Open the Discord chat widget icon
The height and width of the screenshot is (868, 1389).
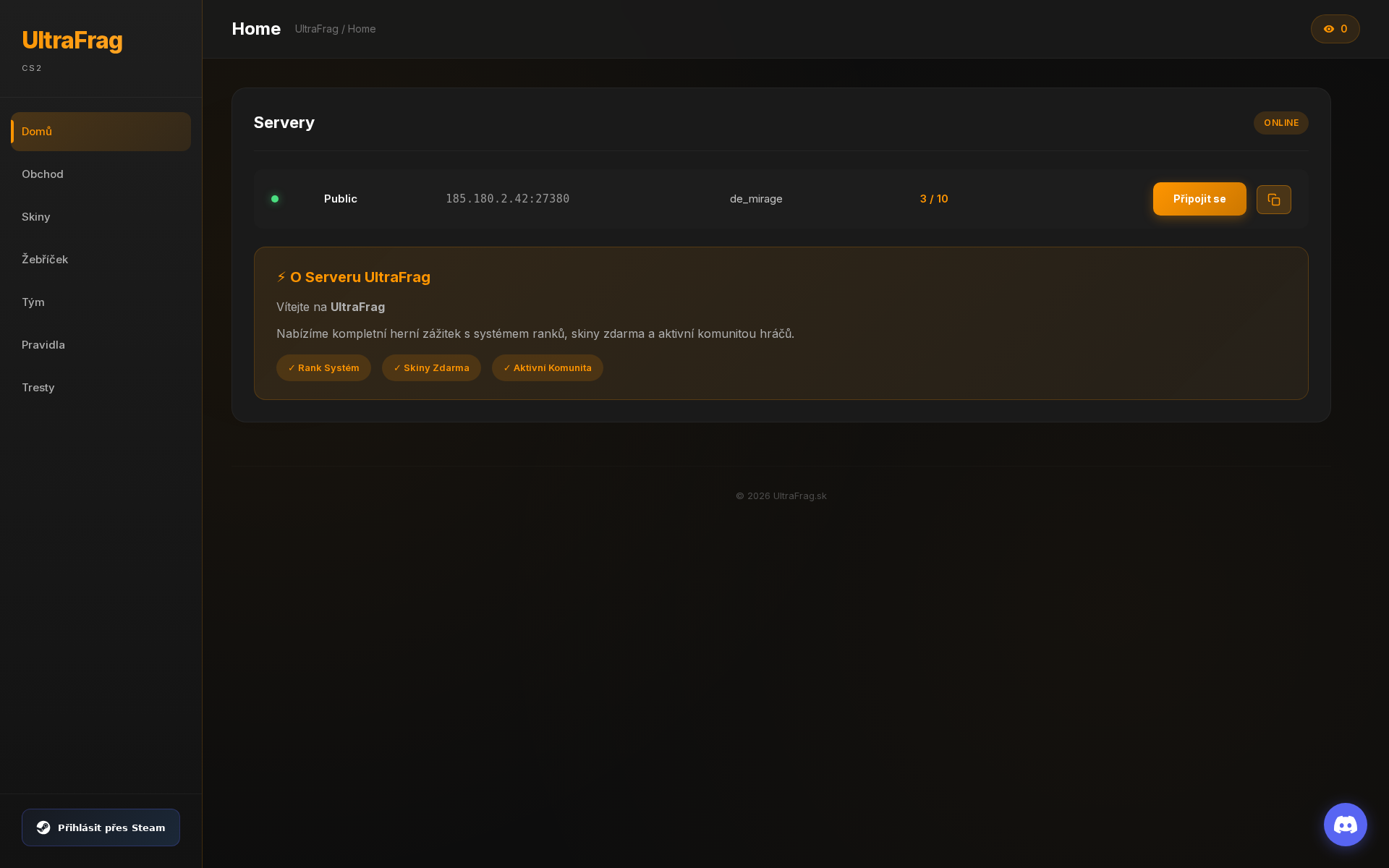1345,824
